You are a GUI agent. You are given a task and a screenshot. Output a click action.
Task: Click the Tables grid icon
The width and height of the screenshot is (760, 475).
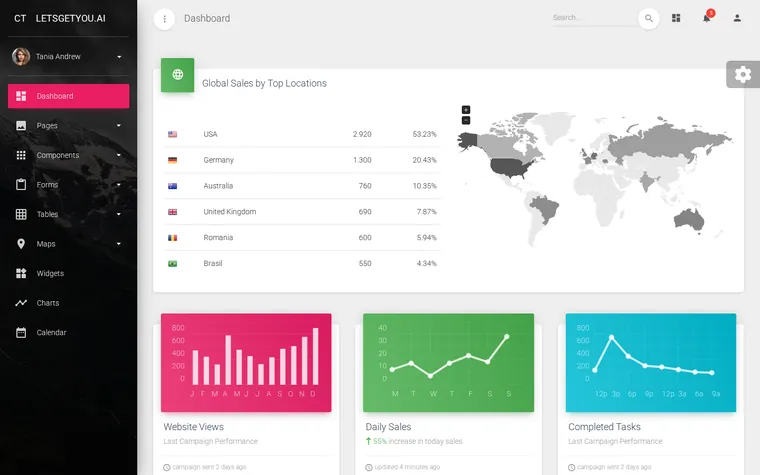click(x=21, y=214)
